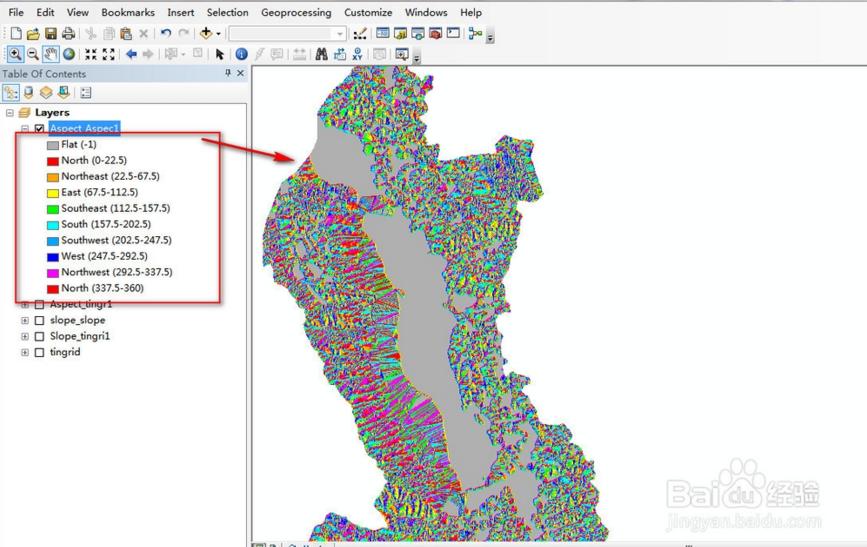Viewport: 867px width, 547px height.
Task: Expand the tingrid layer
Action: [25, 352]
